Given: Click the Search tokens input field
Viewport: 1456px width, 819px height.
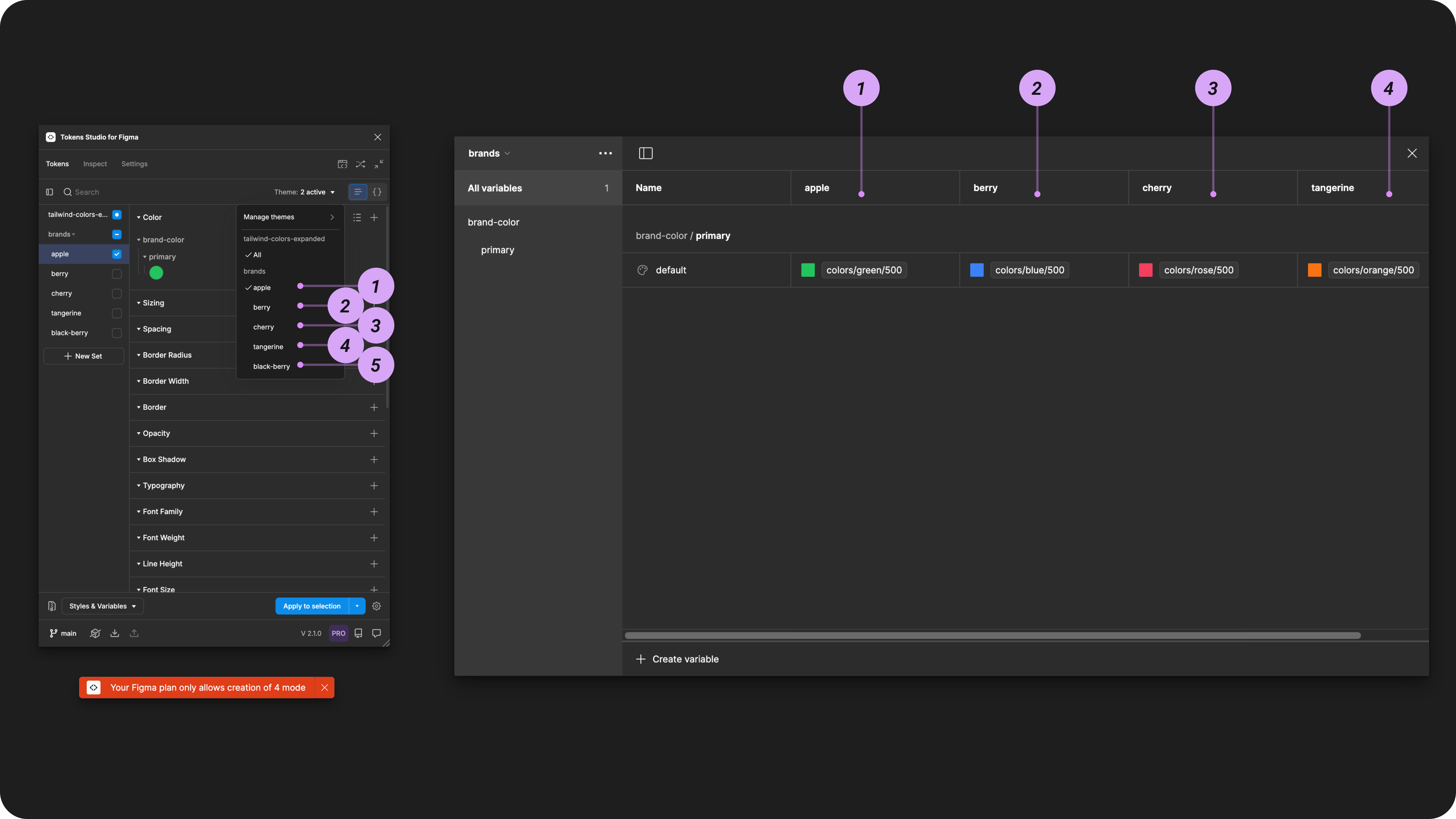Looking at the screenshot, I should [164, 192].
